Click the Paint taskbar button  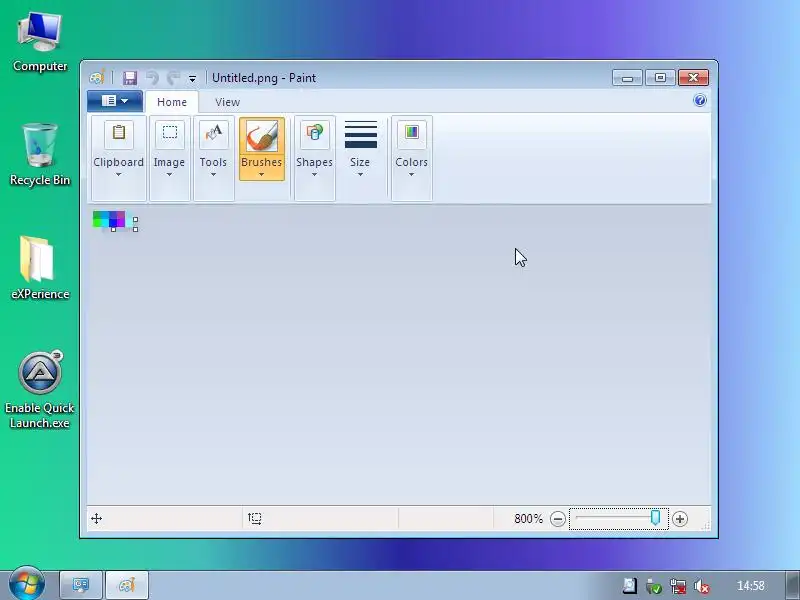click(x=127, y=585)
